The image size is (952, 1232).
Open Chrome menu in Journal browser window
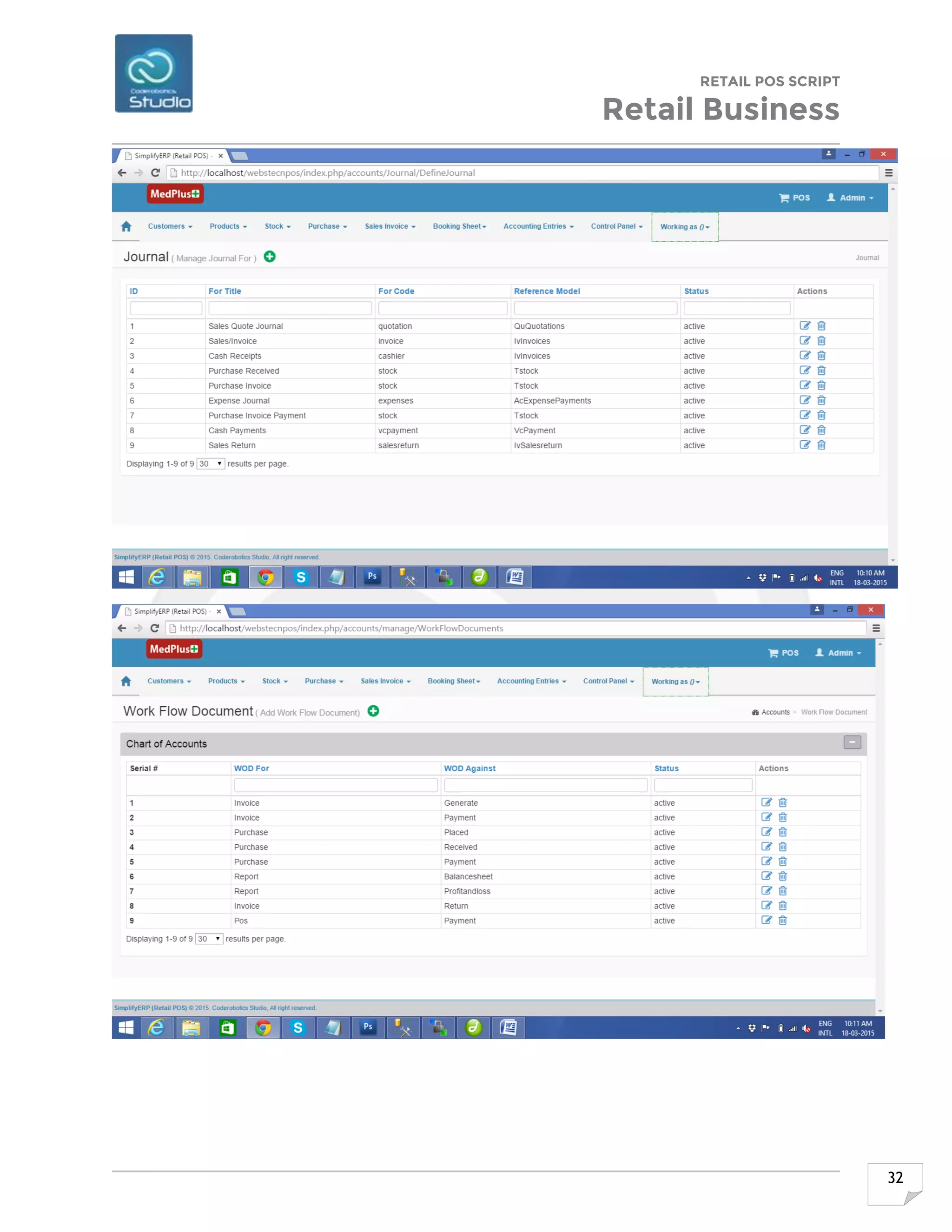(x=889, y=172)
